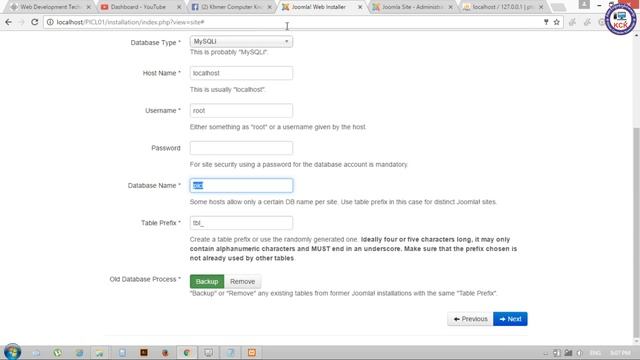Click the Next button

point(510,319)
